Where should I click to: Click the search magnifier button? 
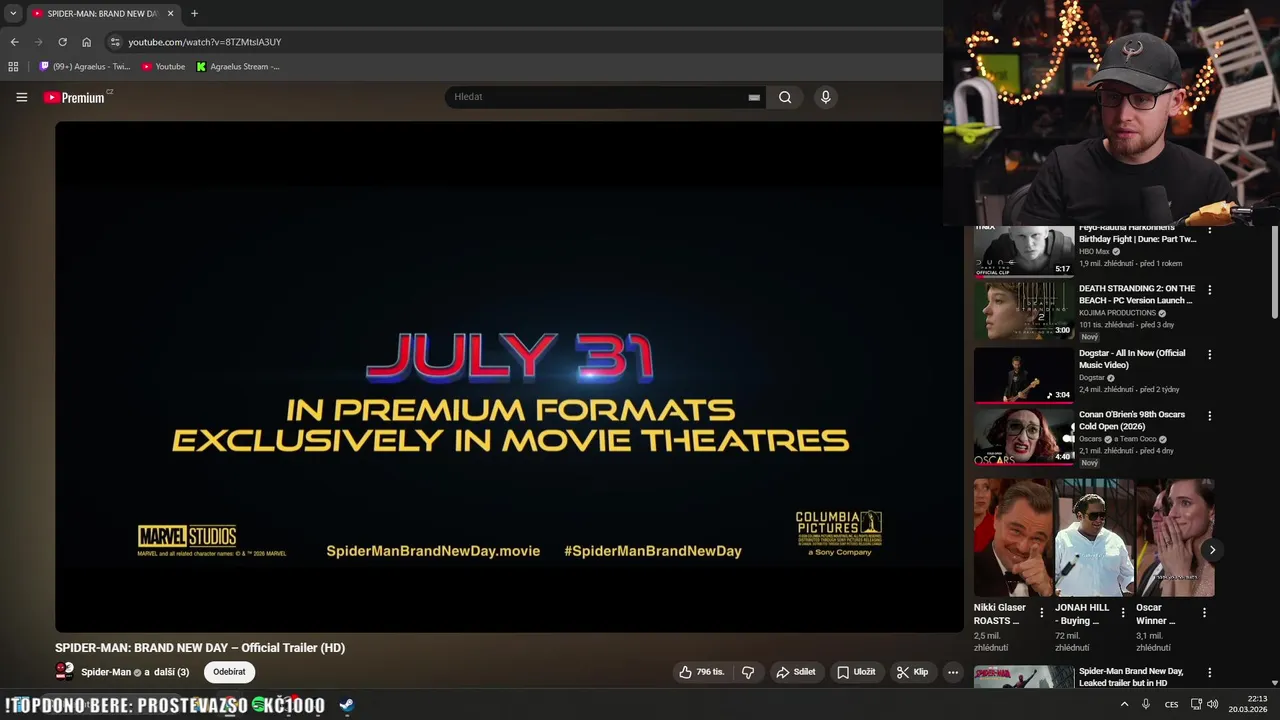pyautogui.click(x=785, y=97)
